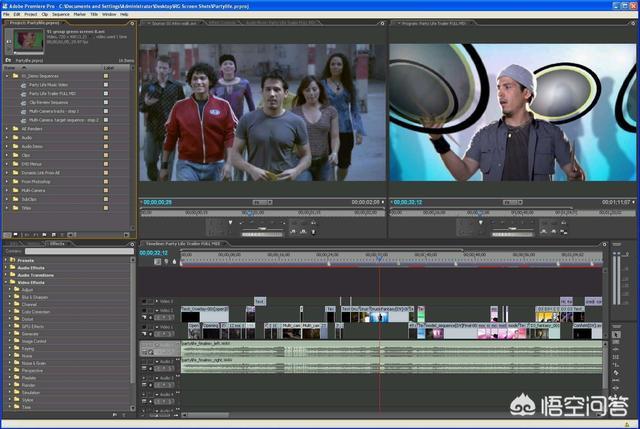Toggle lock box on Video 3 track

151,301
